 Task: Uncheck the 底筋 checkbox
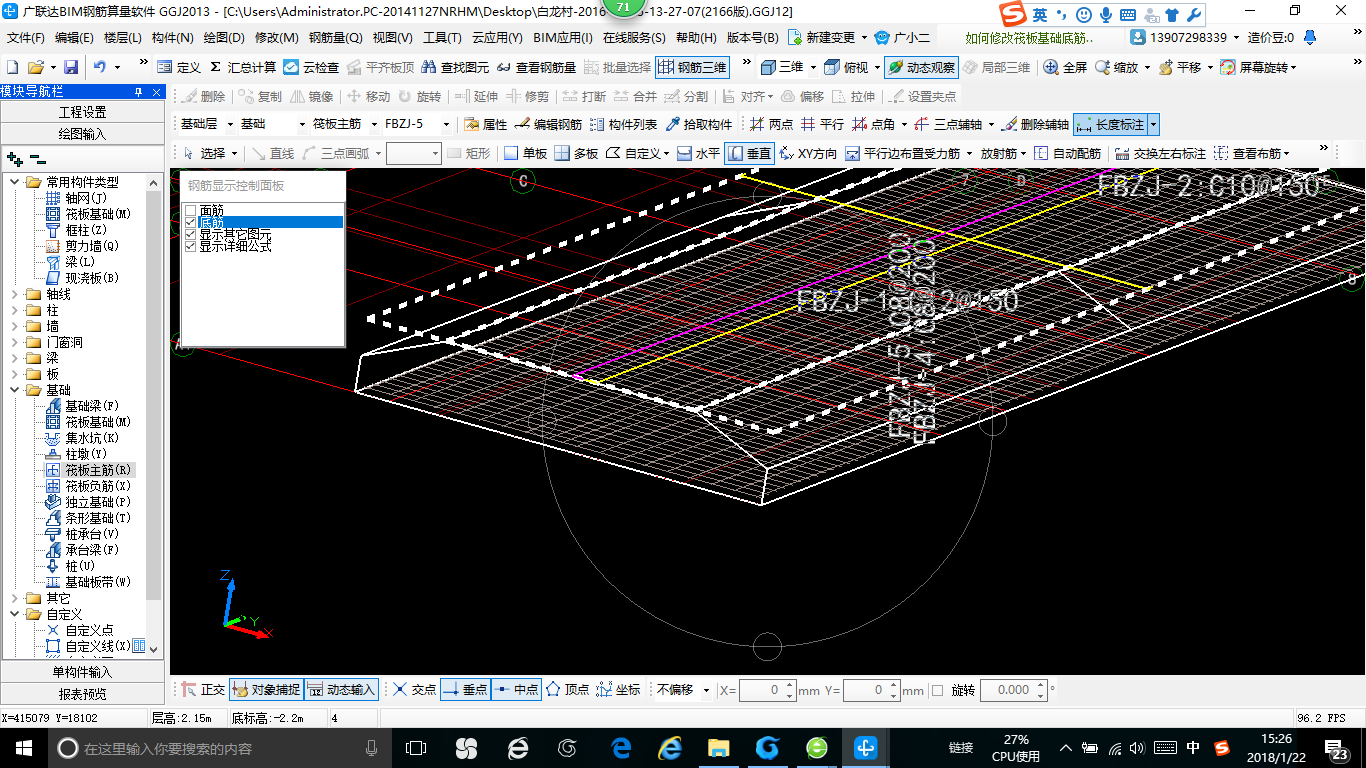190,222
